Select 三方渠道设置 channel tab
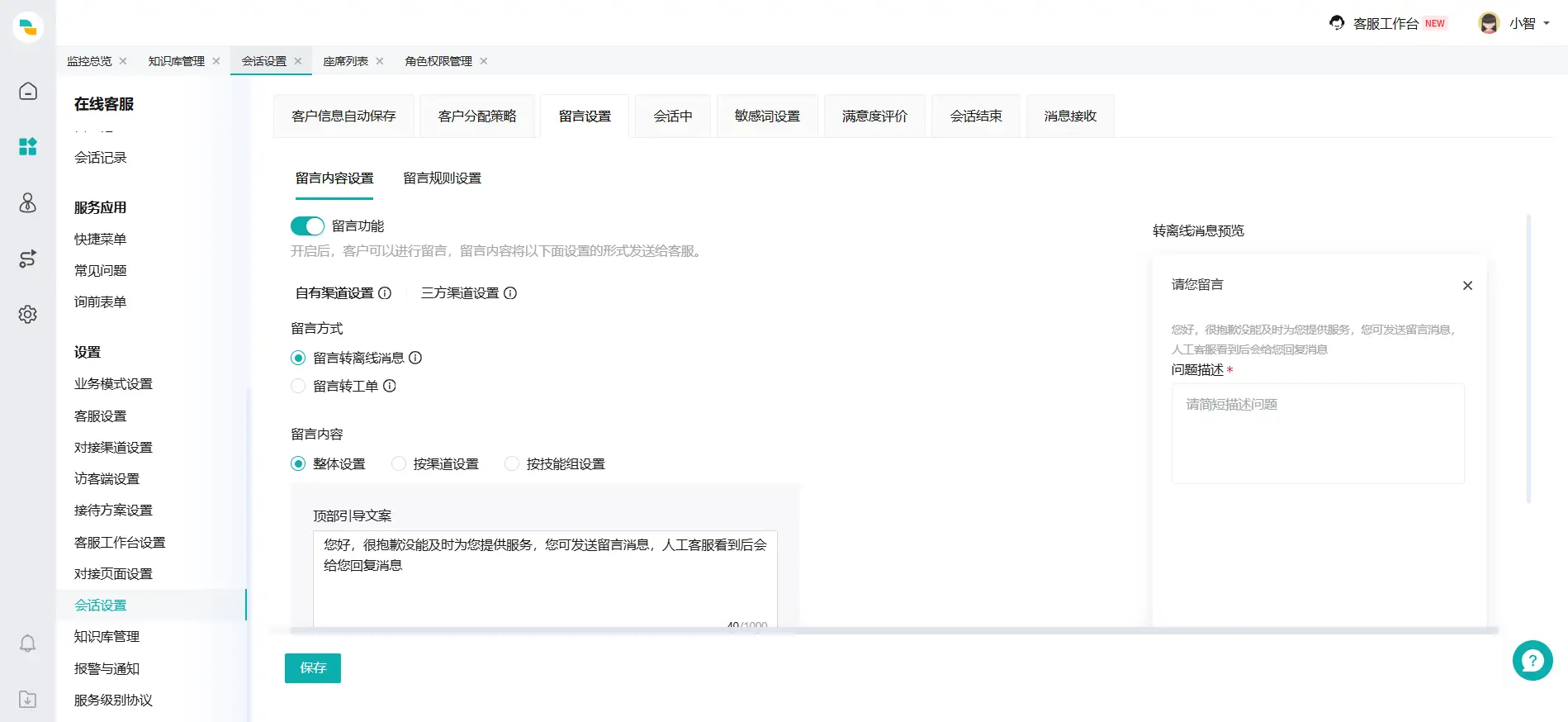Image resolution: width=1568 pixels, height=722 pixels. [x=460, y=293]
